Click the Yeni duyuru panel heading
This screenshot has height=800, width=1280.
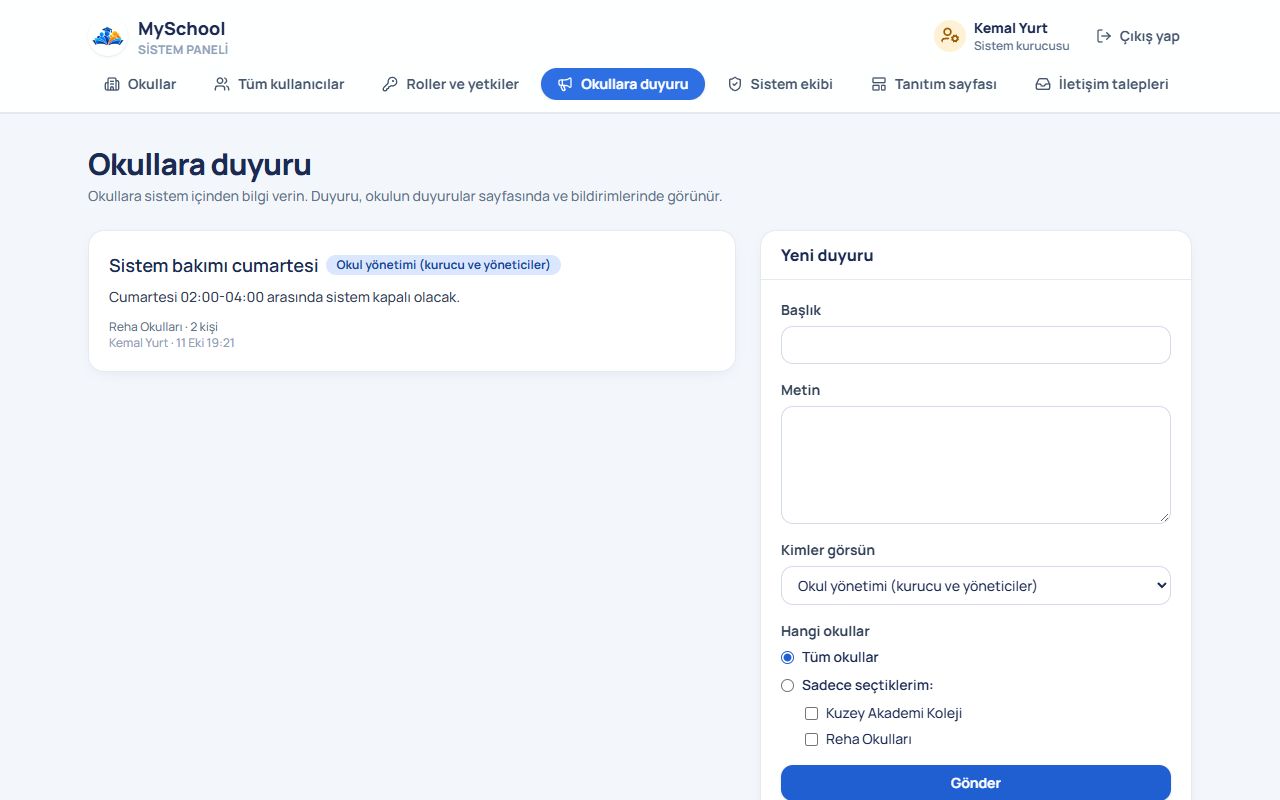827,255
